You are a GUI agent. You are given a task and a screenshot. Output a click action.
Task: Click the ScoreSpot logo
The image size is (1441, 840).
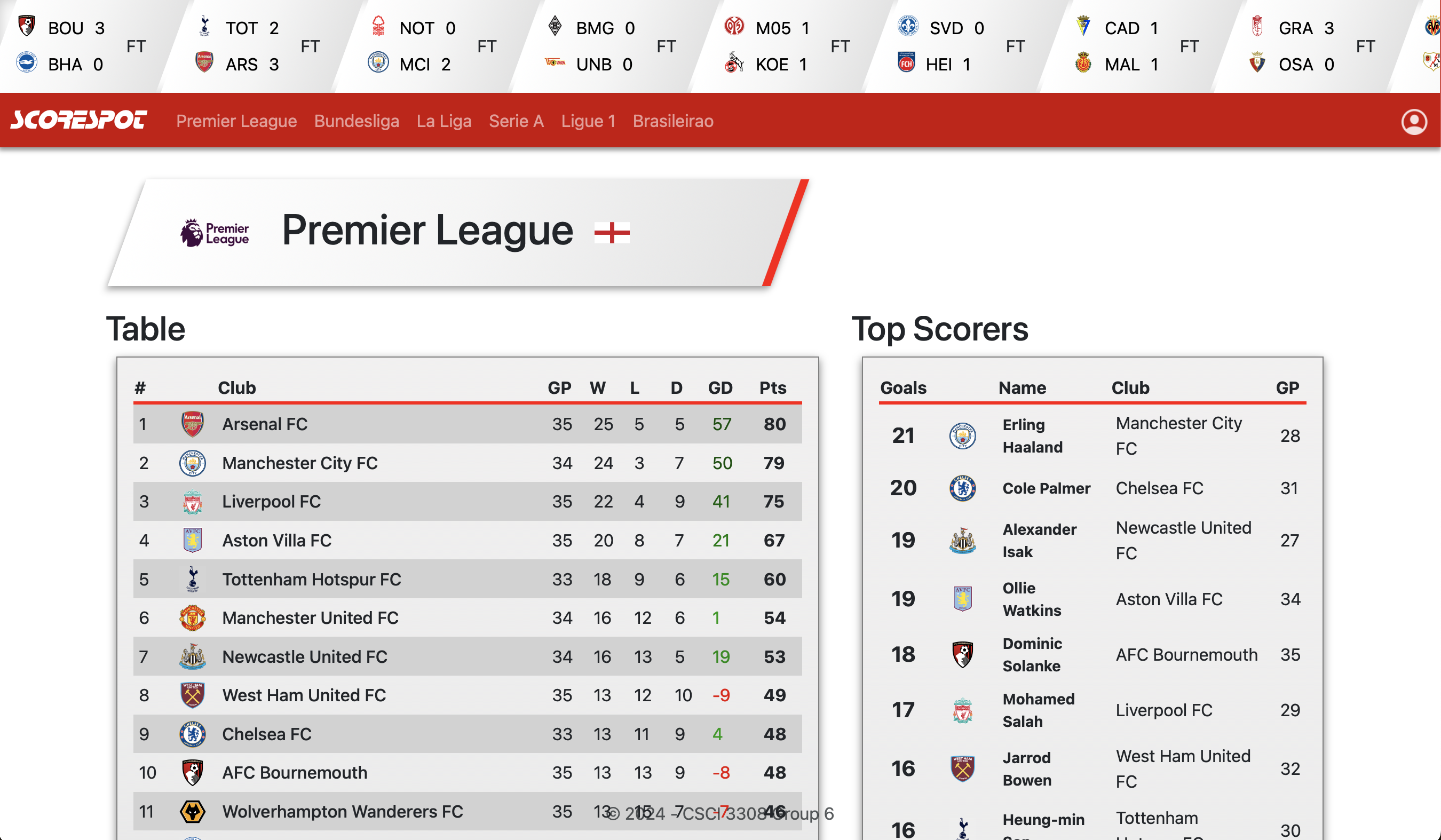click(79, 120)
